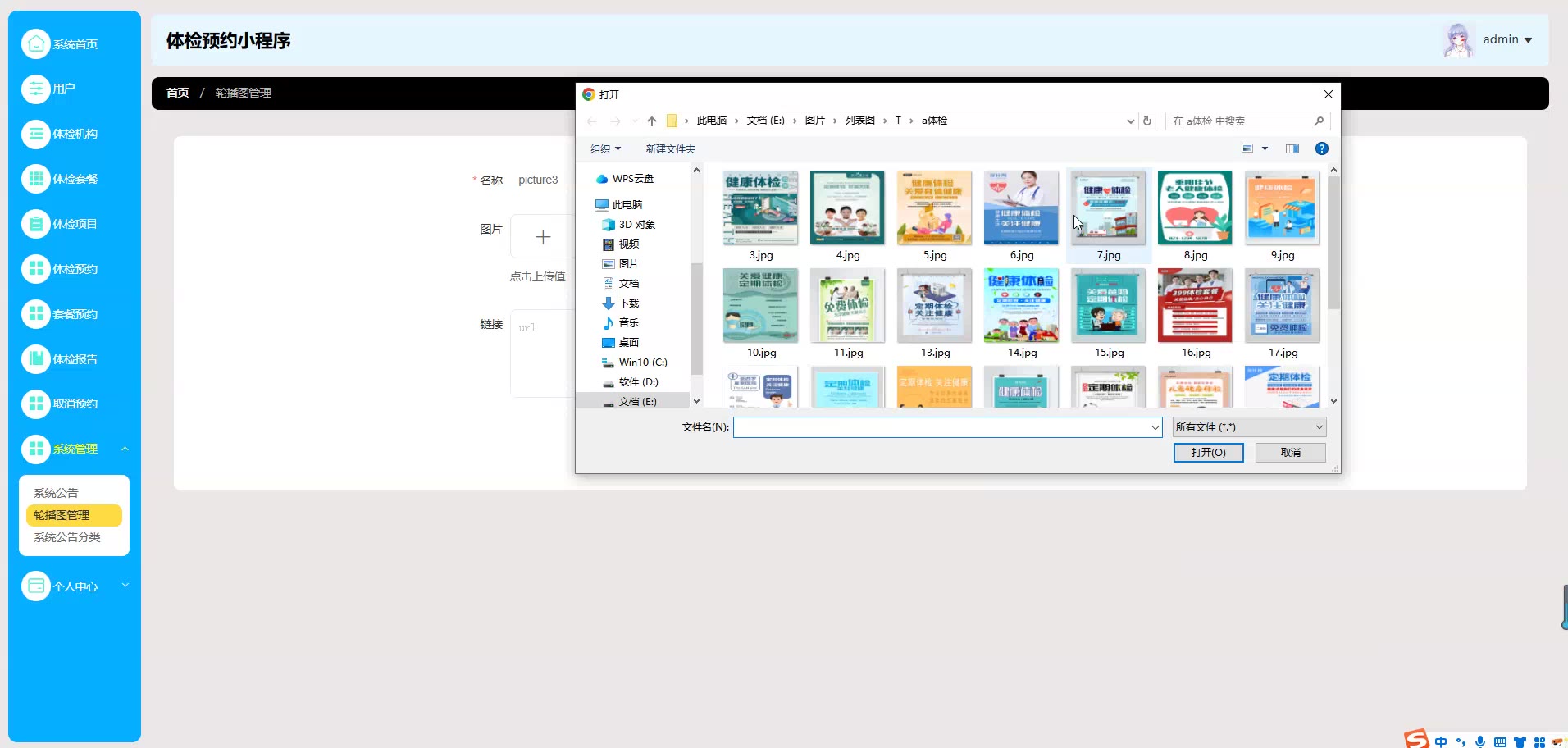Open 系统公告分类 submenu item
This screenshot has width=1568, height=748.
(x=67, y=537)
